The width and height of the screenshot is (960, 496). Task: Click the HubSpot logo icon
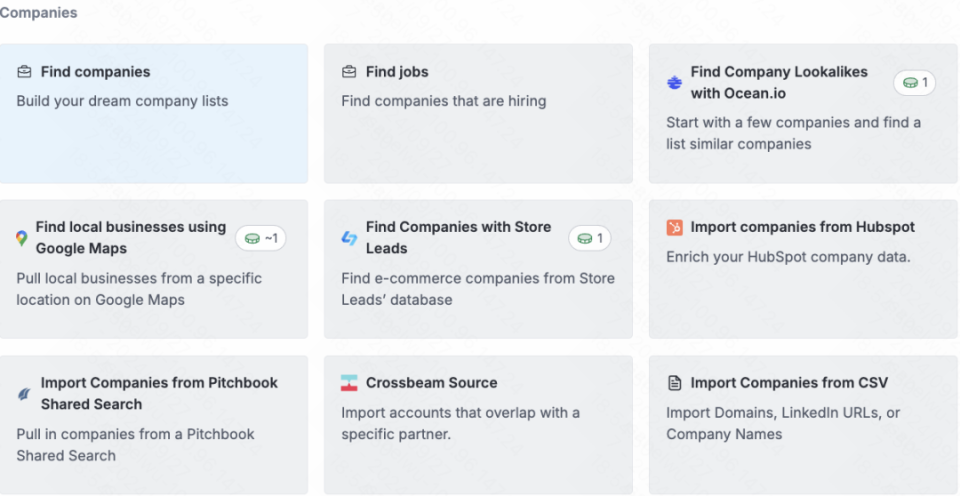(x=674, y=228)
